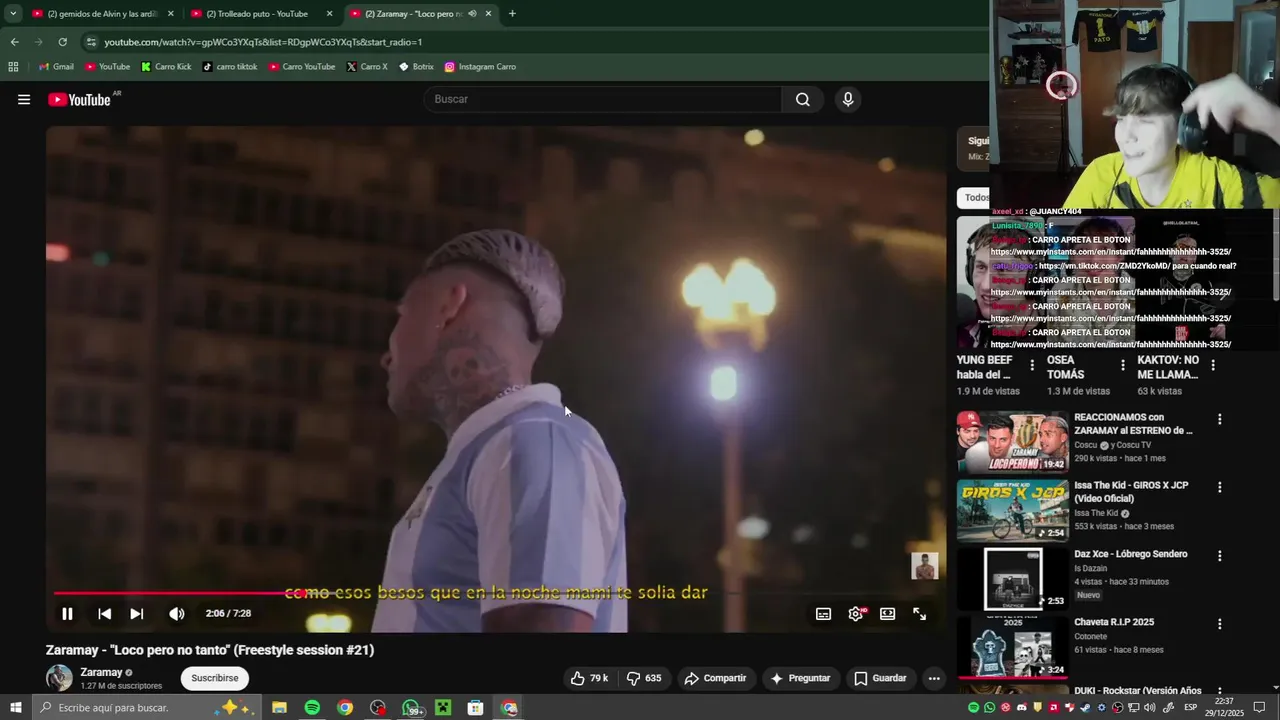Viewport: 1280px width, 720px height.
Task: Open options for the Coscu reaction video
Action: point(1219,419)
